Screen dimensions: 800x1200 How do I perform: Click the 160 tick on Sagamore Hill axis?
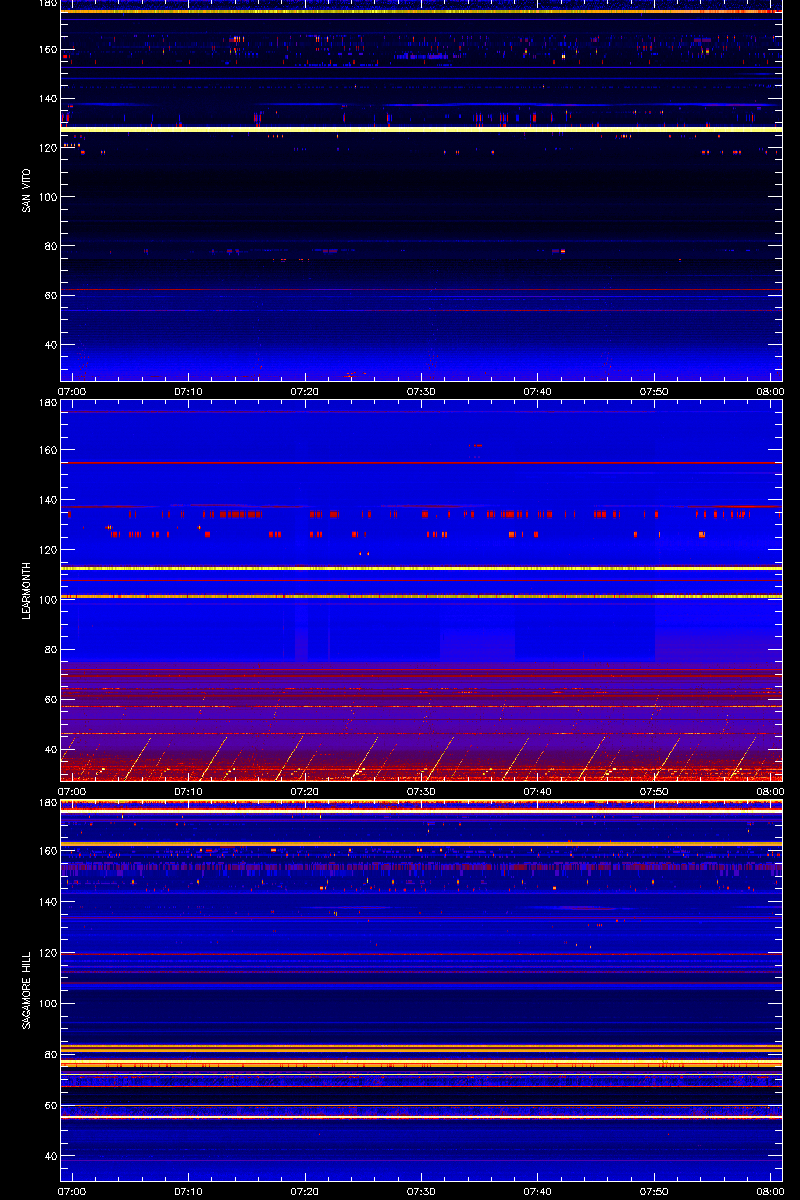pyautogui.click(x=48, y=852)
